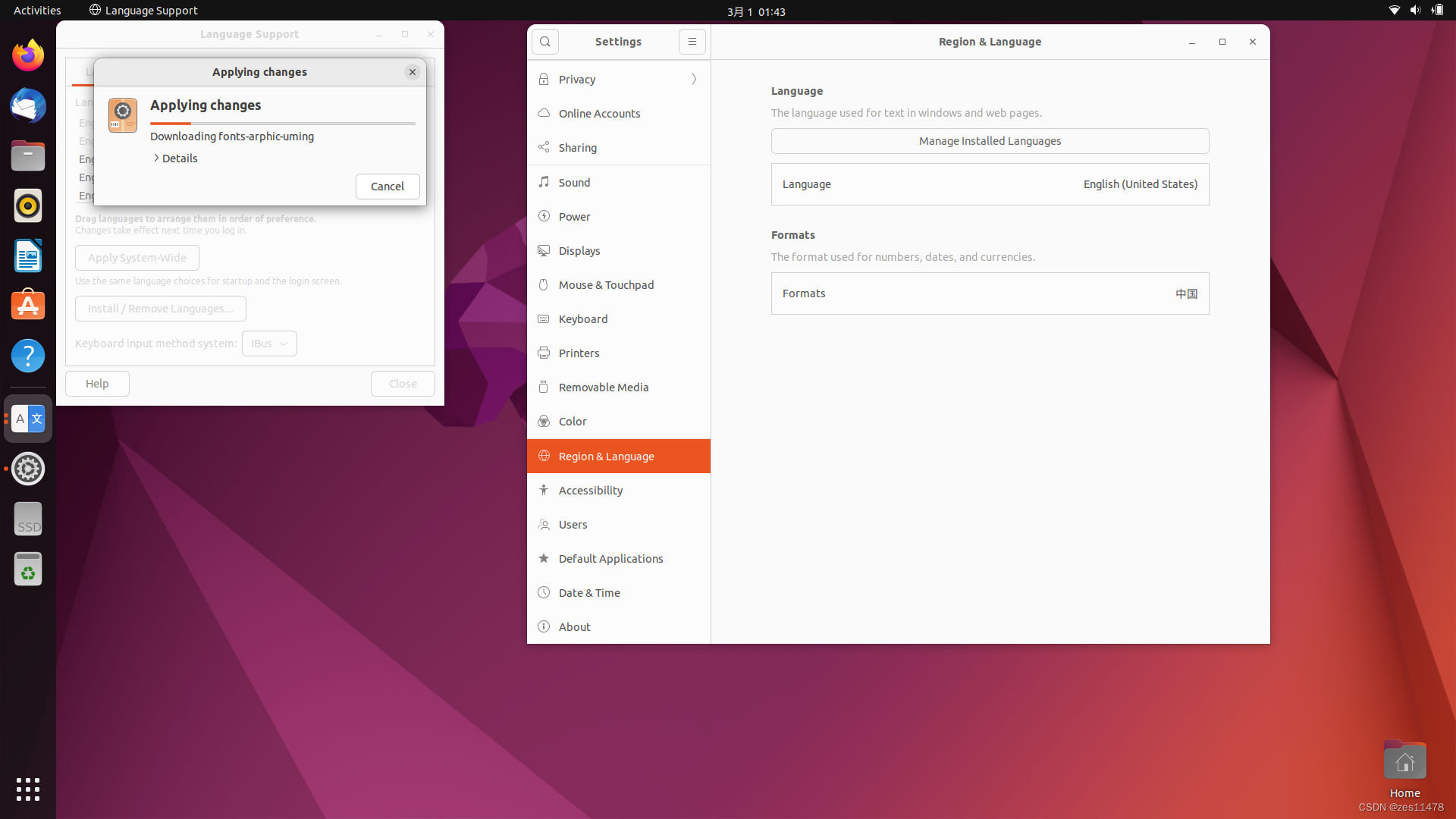The width and height of the screenshot is (1456, 819).
Task: Open the Settings hamburger menu
Action: click(692, 42)
